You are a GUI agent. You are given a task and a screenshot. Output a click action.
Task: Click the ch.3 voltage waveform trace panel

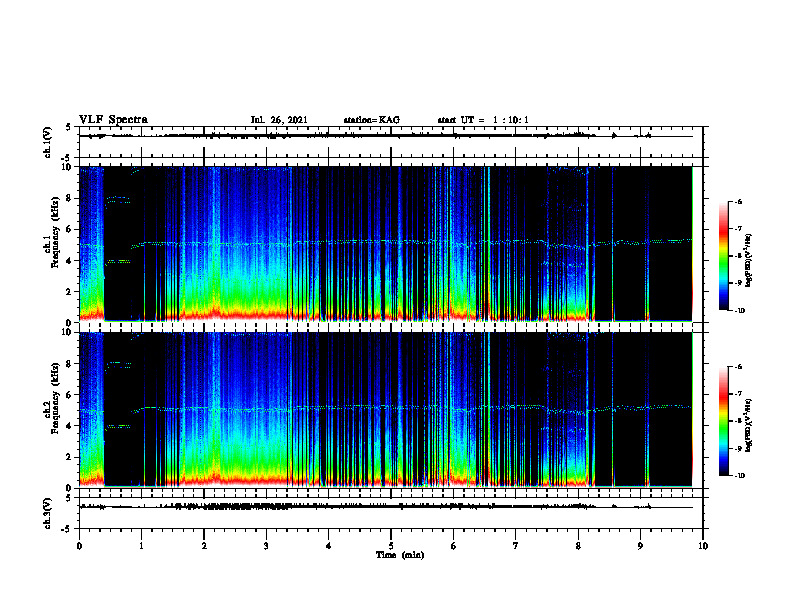pyautogui.click(x=391, y=513)
